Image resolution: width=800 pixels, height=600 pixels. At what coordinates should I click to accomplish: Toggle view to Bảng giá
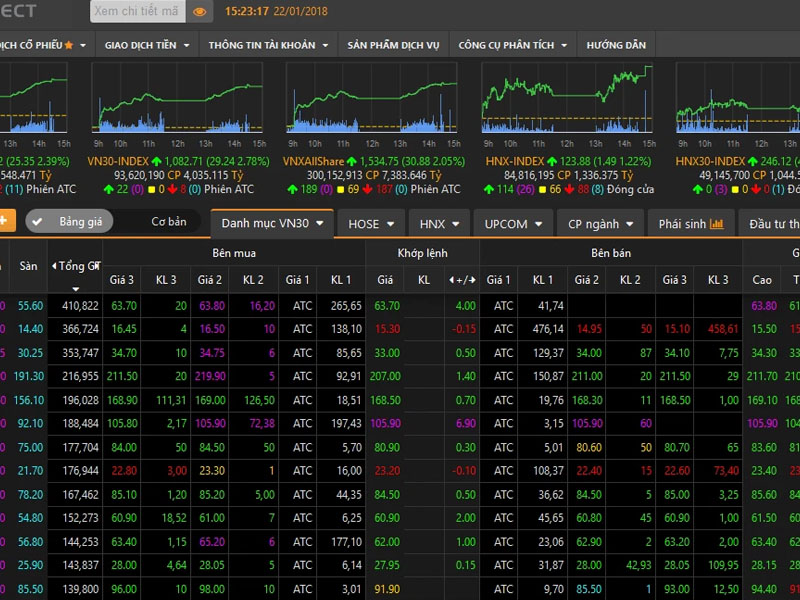pos(69,221)
